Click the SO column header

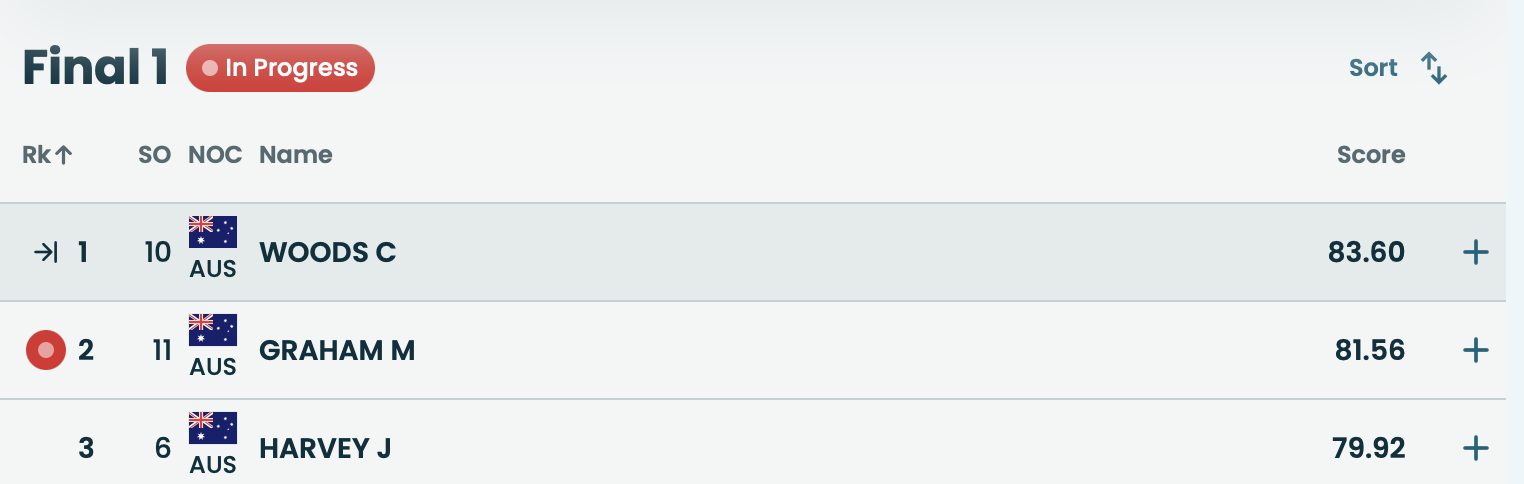pyautogui.click(x=154, y=155)
